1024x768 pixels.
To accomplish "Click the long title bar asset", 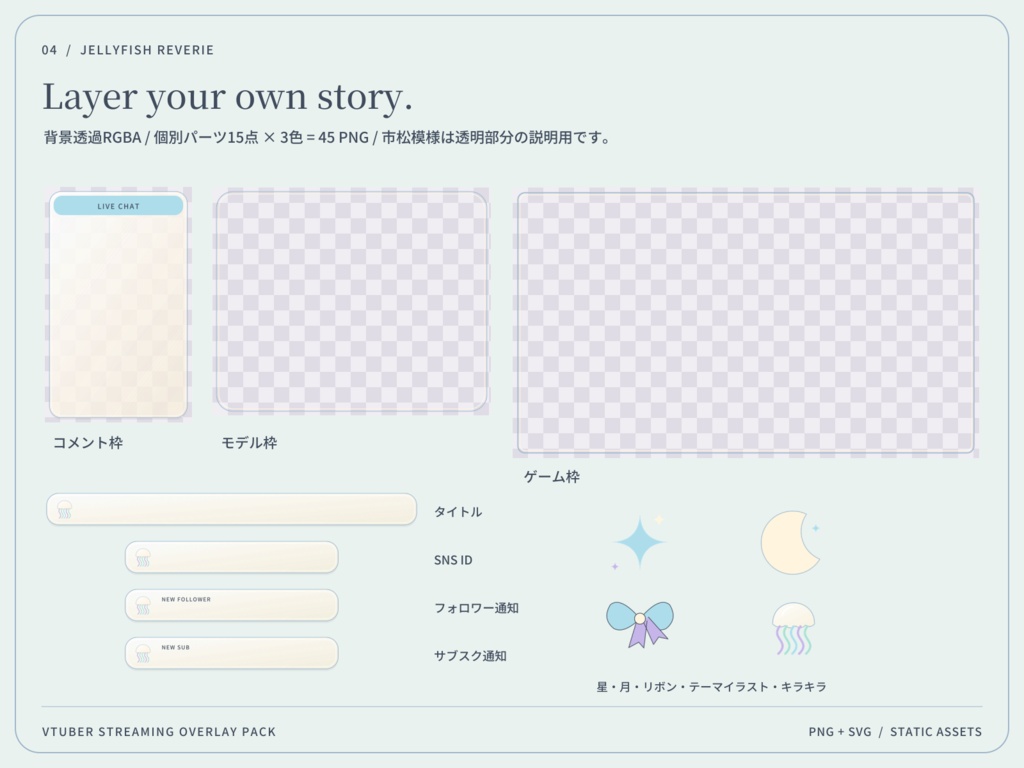I will click(231, 509).
